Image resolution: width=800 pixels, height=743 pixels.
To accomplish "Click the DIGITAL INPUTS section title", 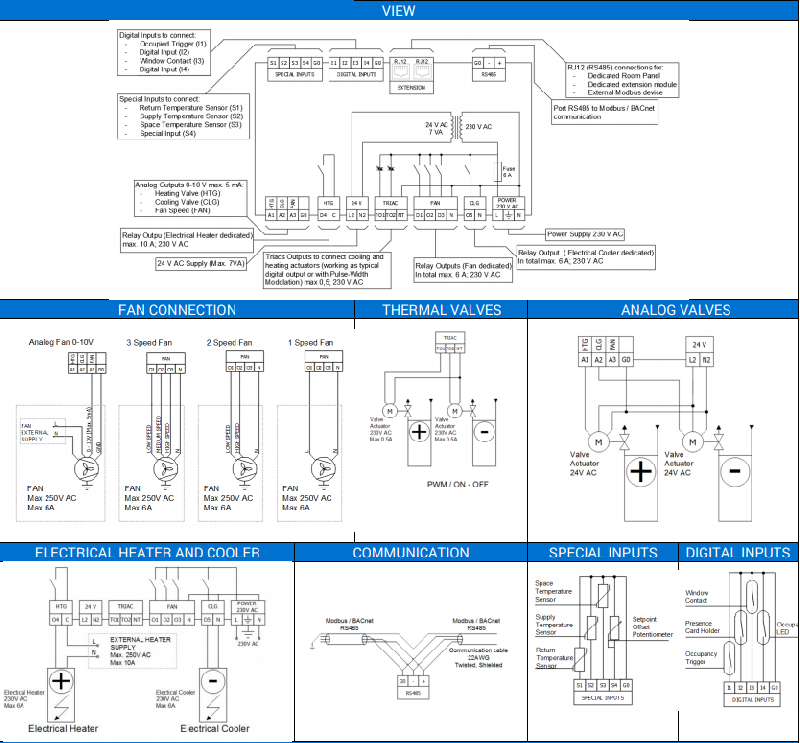I will point(738,553).
